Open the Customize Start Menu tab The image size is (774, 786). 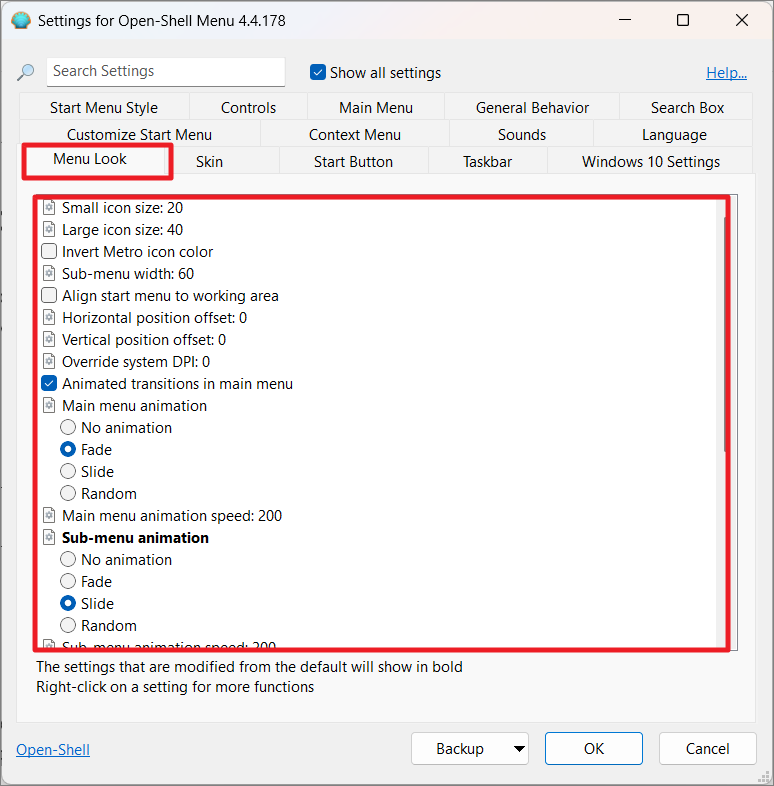139,134
